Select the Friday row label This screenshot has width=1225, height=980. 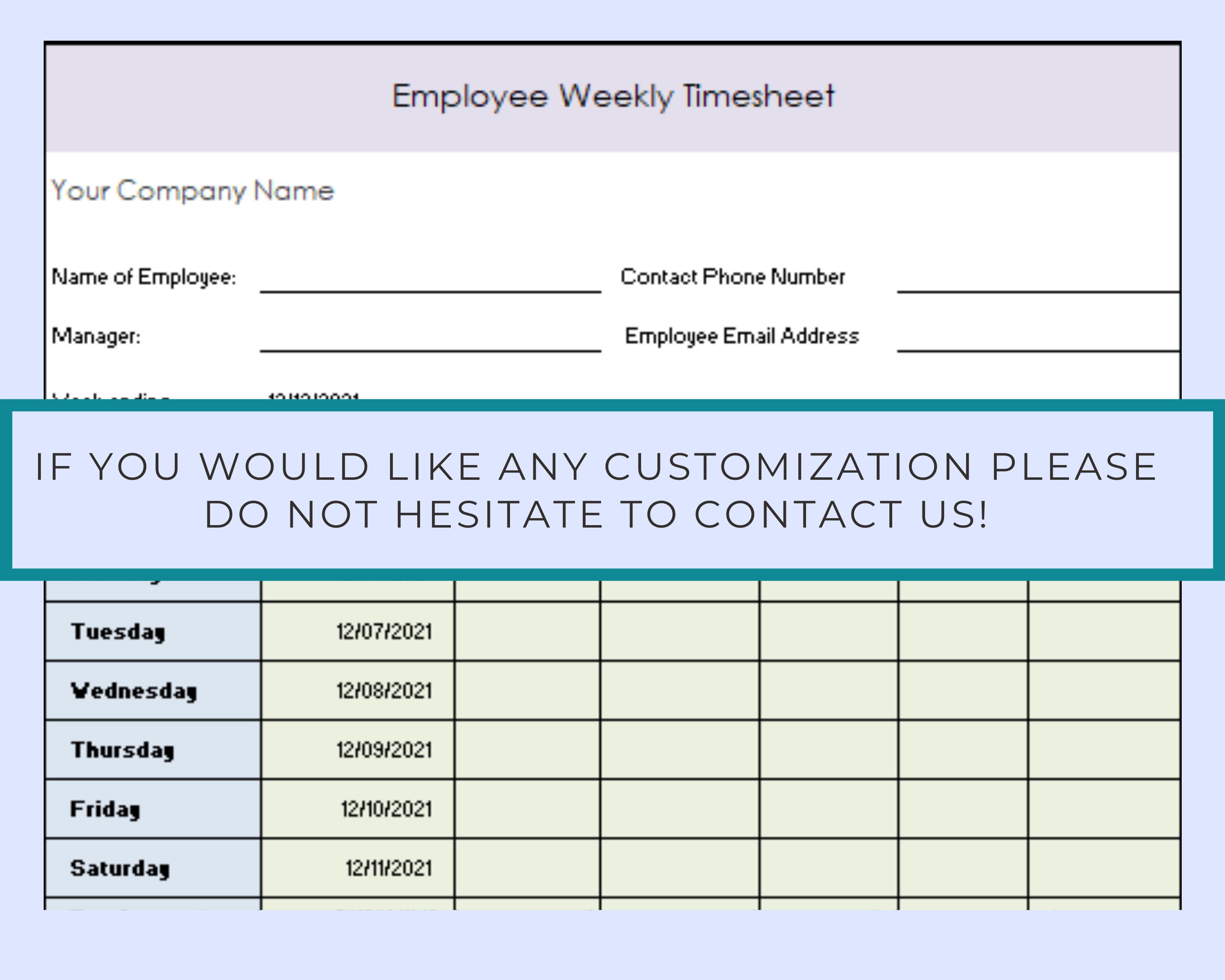pyautogui.click(x=105, y=809)
